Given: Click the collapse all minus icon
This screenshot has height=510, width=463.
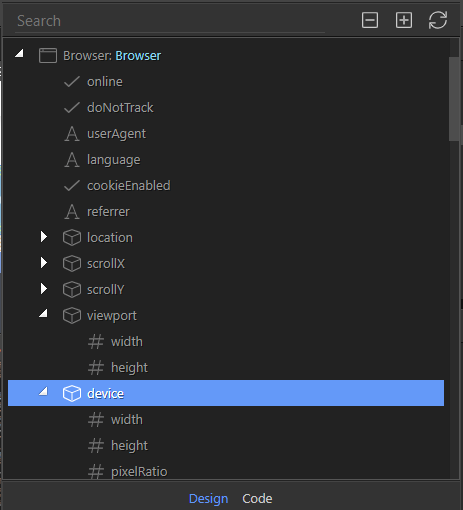Looking at the screenshot, I should point(370,20).
